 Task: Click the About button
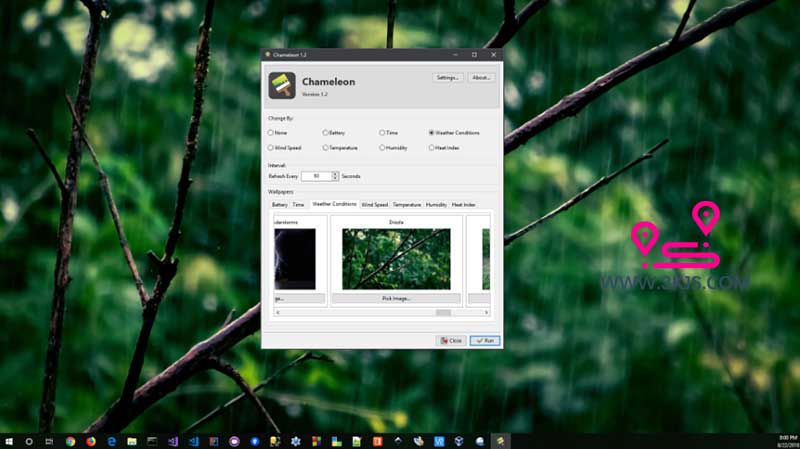point(481,77)
